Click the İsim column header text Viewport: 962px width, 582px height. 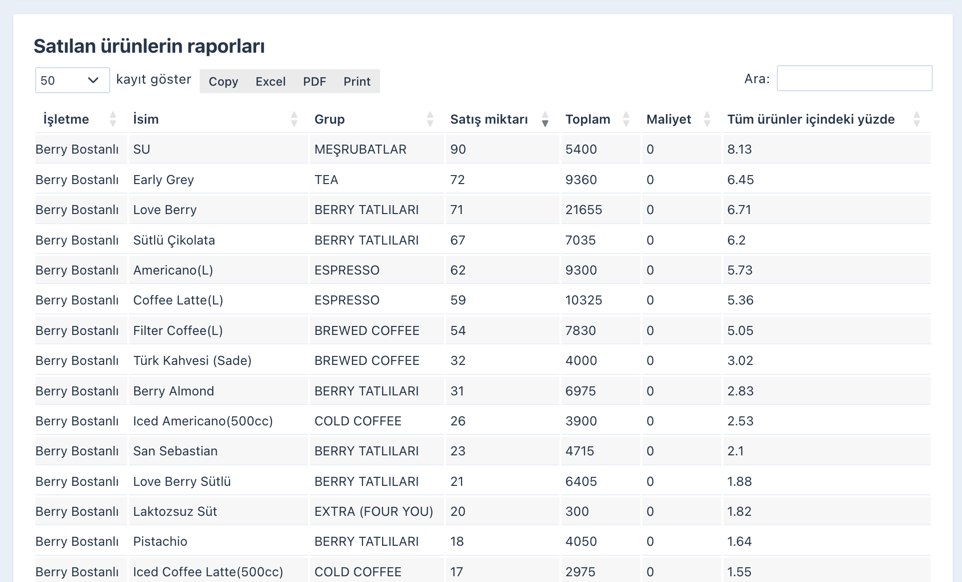pyautogui.click(x=146, y=119)
